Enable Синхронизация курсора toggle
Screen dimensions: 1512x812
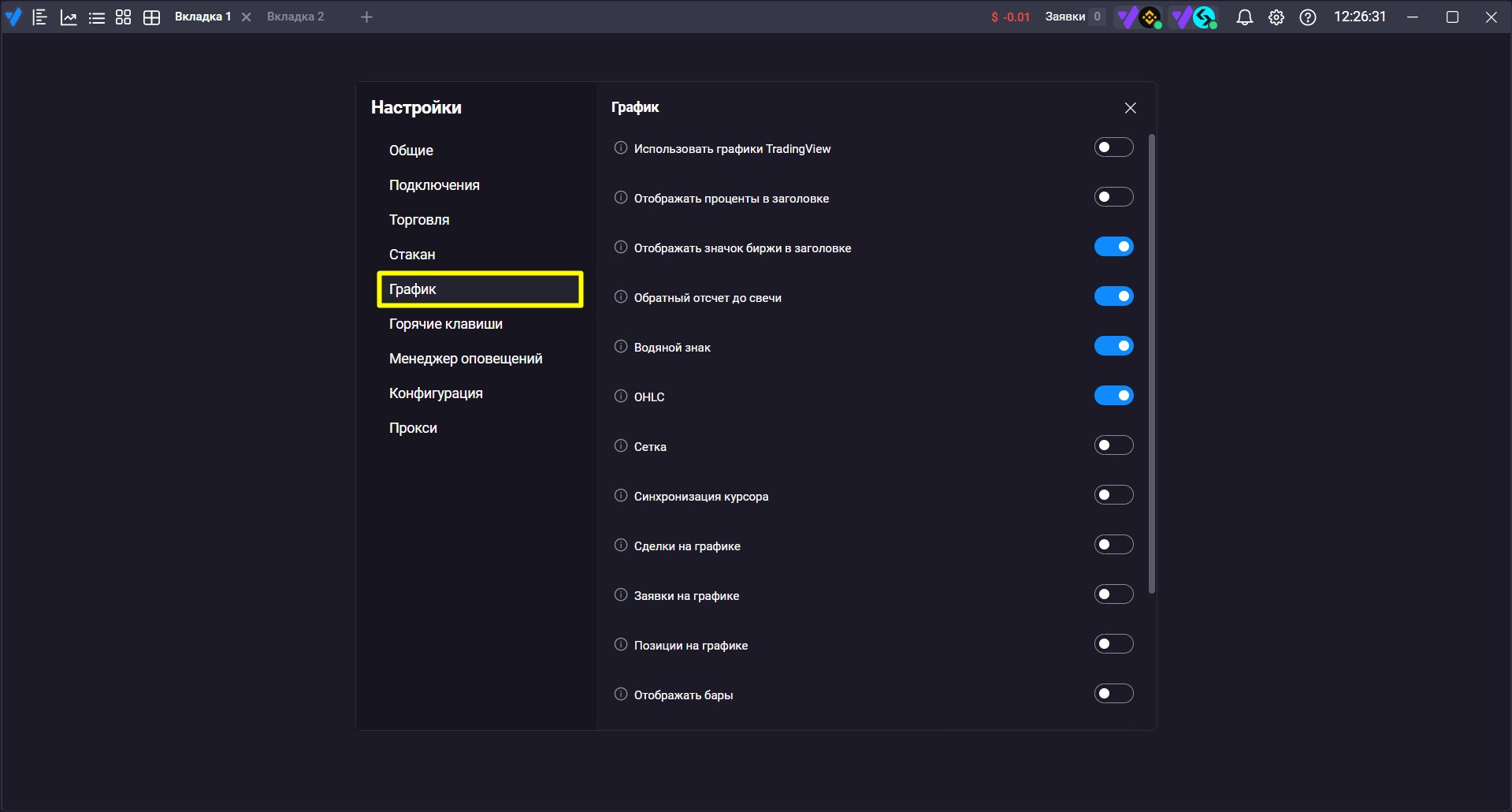coord(1113,495)
